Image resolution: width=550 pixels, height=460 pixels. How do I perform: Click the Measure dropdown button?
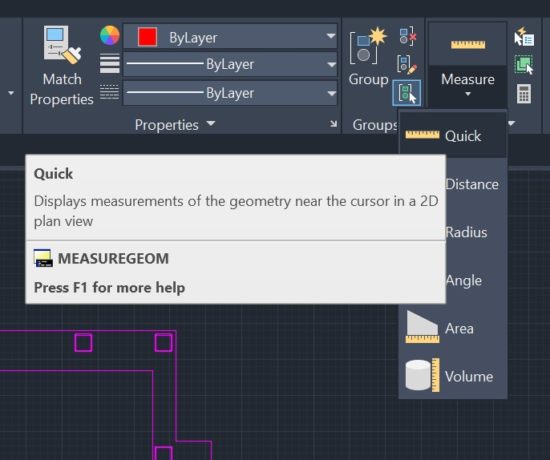(x=468, y=86)
